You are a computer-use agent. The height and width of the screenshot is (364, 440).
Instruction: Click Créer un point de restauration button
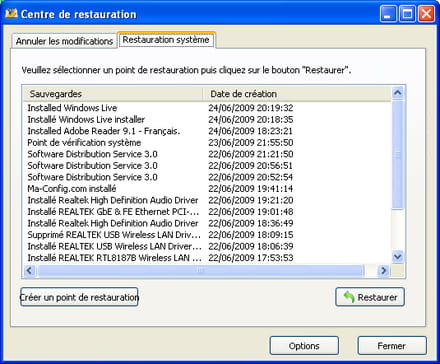click(x=79, y=297)
